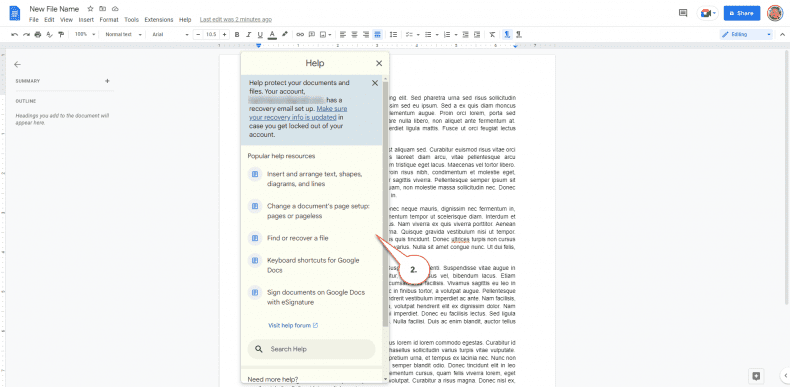
Task: Insert a checklist
Action: (x=410, y=35)
